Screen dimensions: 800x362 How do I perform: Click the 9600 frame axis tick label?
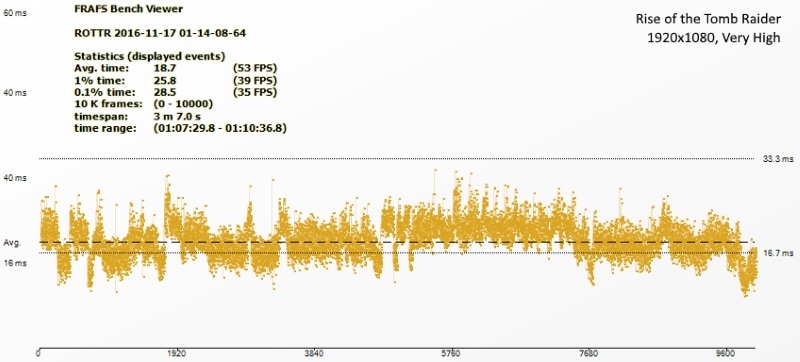(726, 353)
